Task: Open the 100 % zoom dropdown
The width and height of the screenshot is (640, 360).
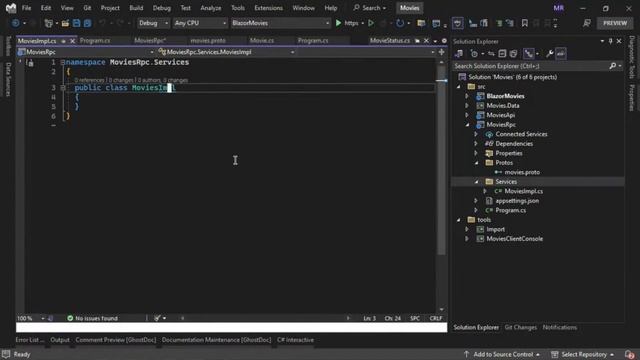Action: [x=30, y=318]
